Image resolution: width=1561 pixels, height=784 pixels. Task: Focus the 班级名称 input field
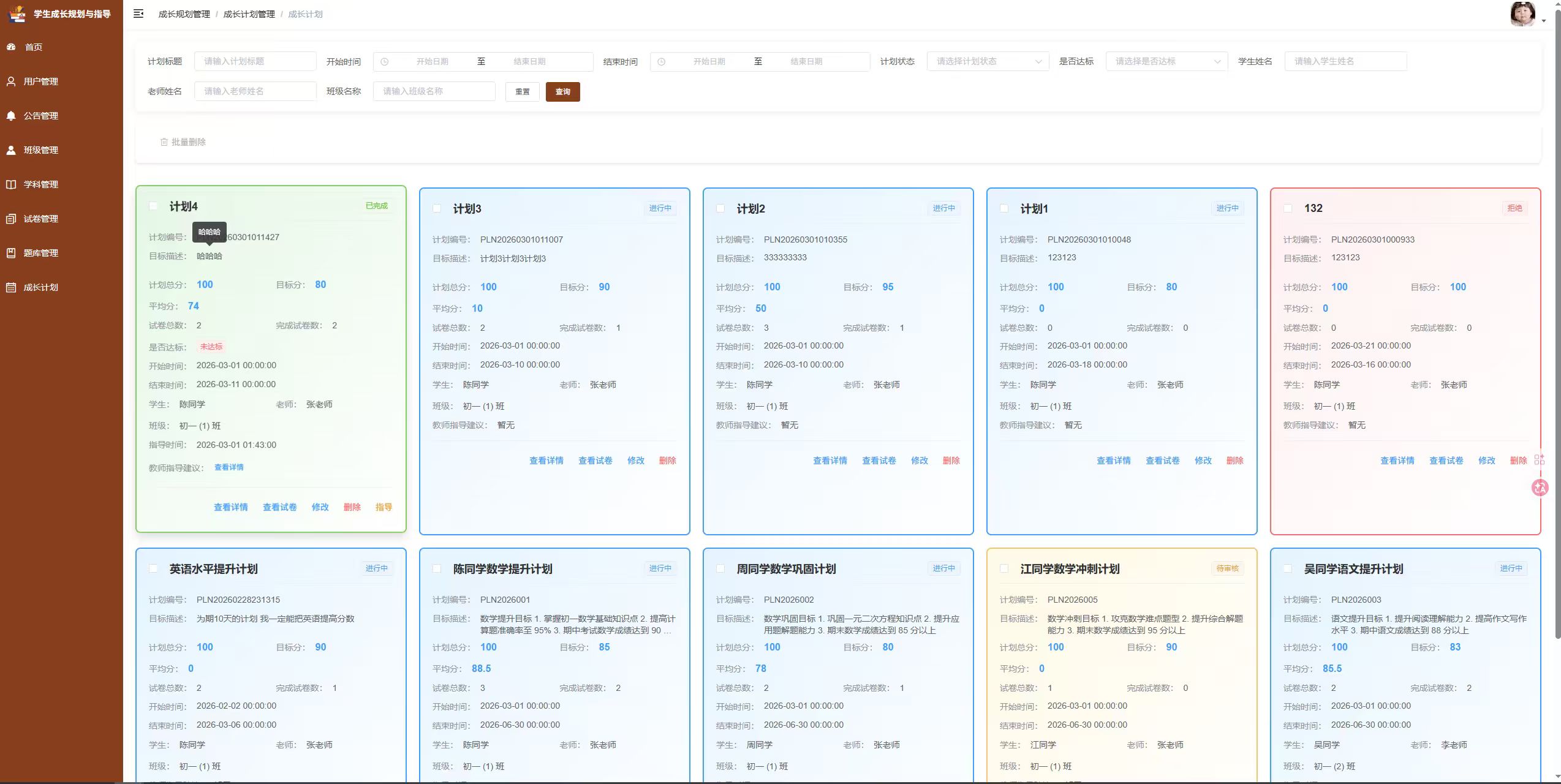[434, 91]
